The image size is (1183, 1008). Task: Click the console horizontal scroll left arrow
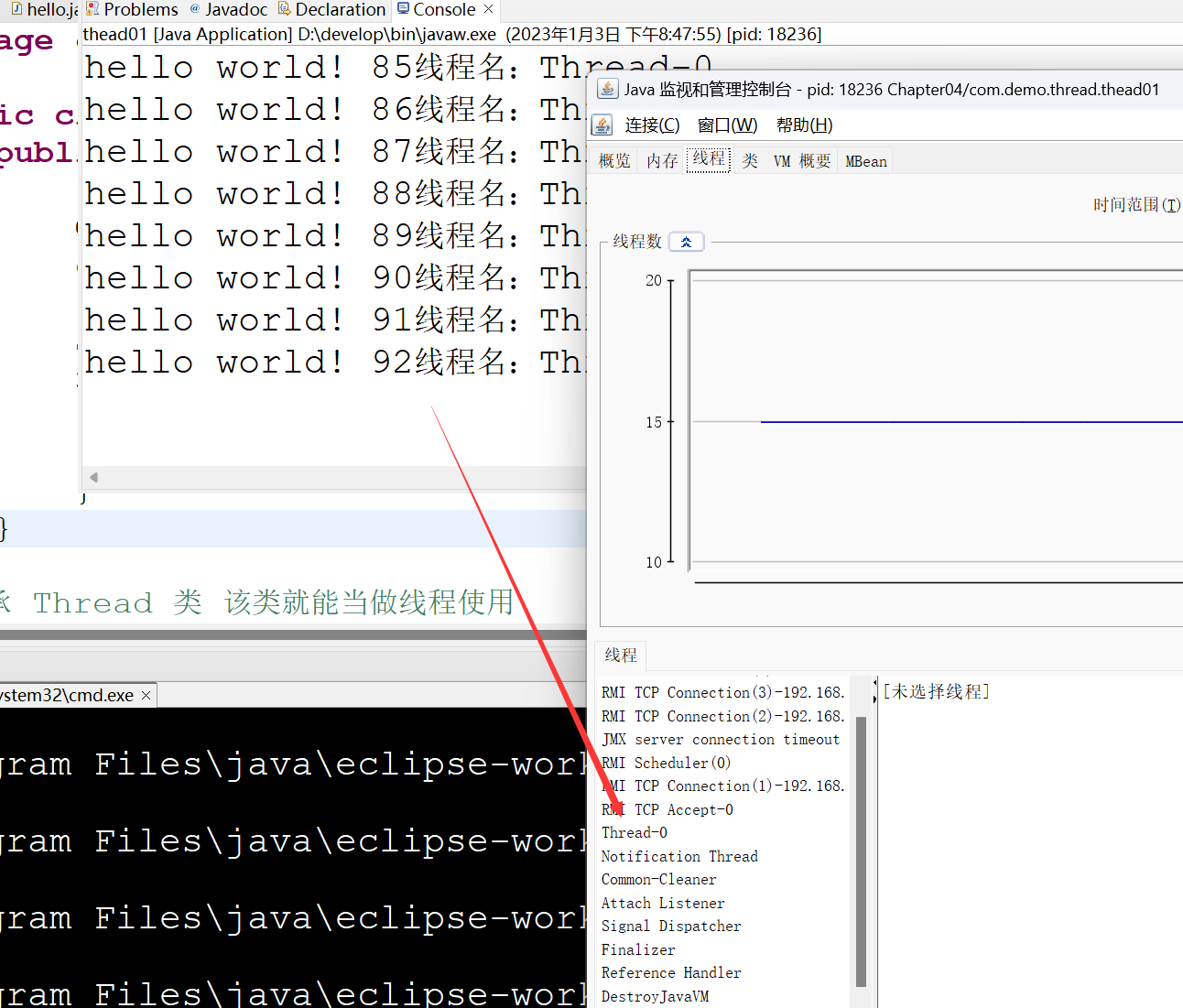(93, 477)
